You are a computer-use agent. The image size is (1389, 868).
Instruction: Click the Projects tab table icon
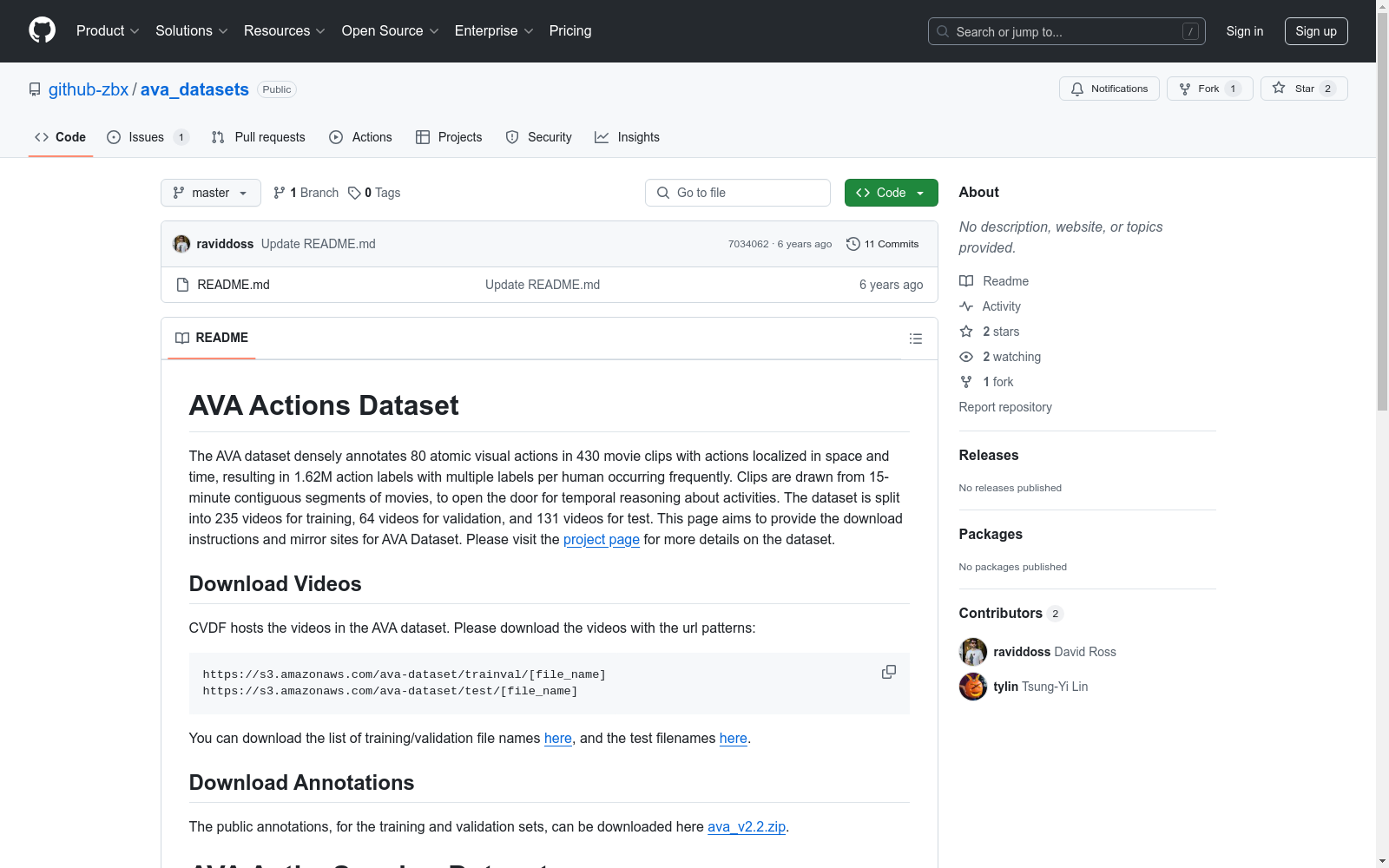pyautogui.click(x=423, y=137)
